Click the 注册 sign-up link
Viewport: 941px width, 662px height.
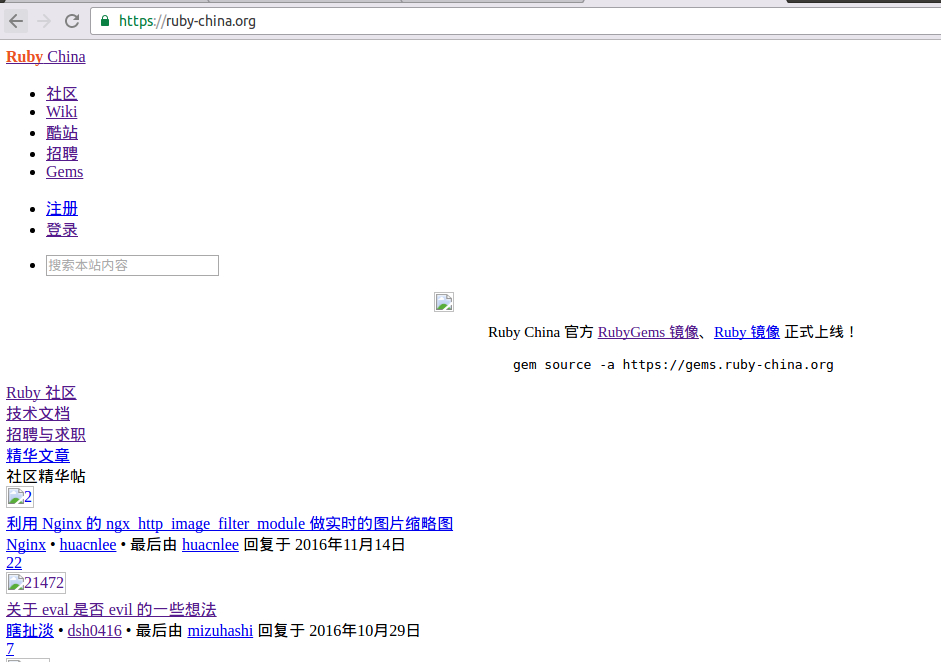62,209
